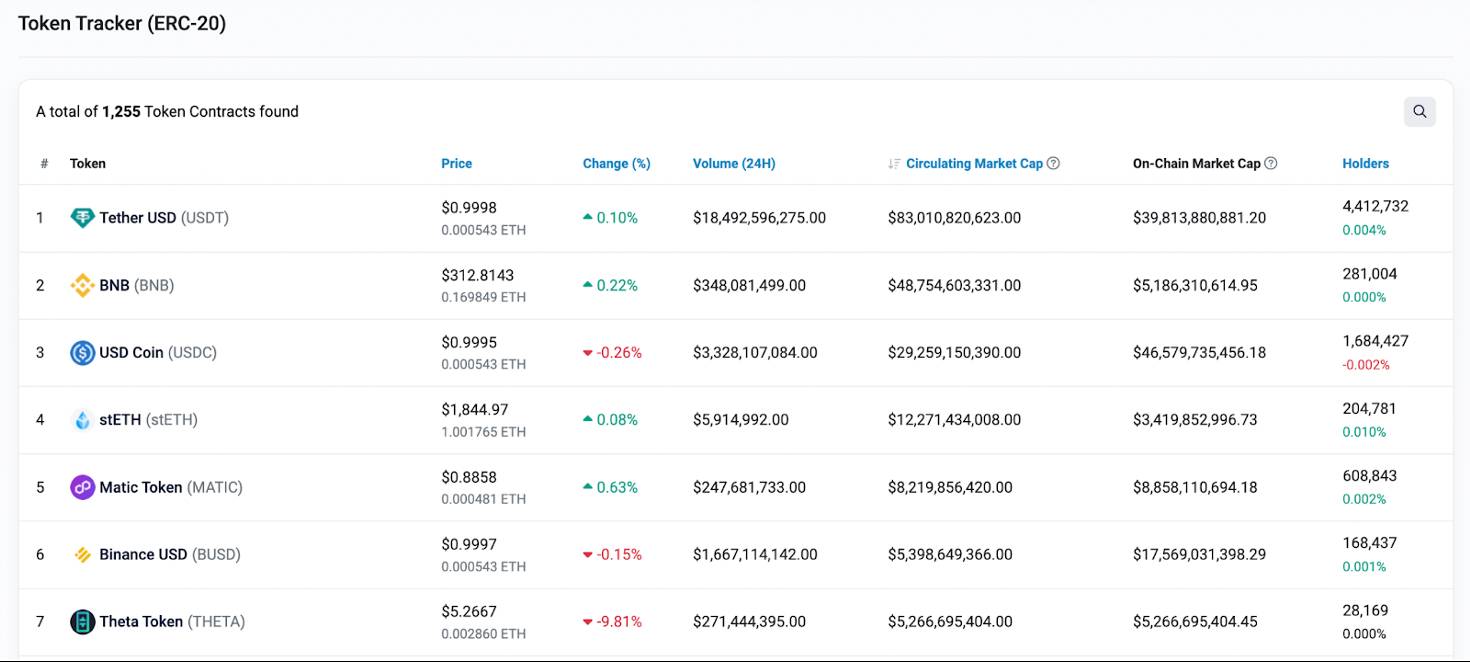Select the Matic price $0.8858
Screen dimensions: 1470x662
[x=469, y=477]
